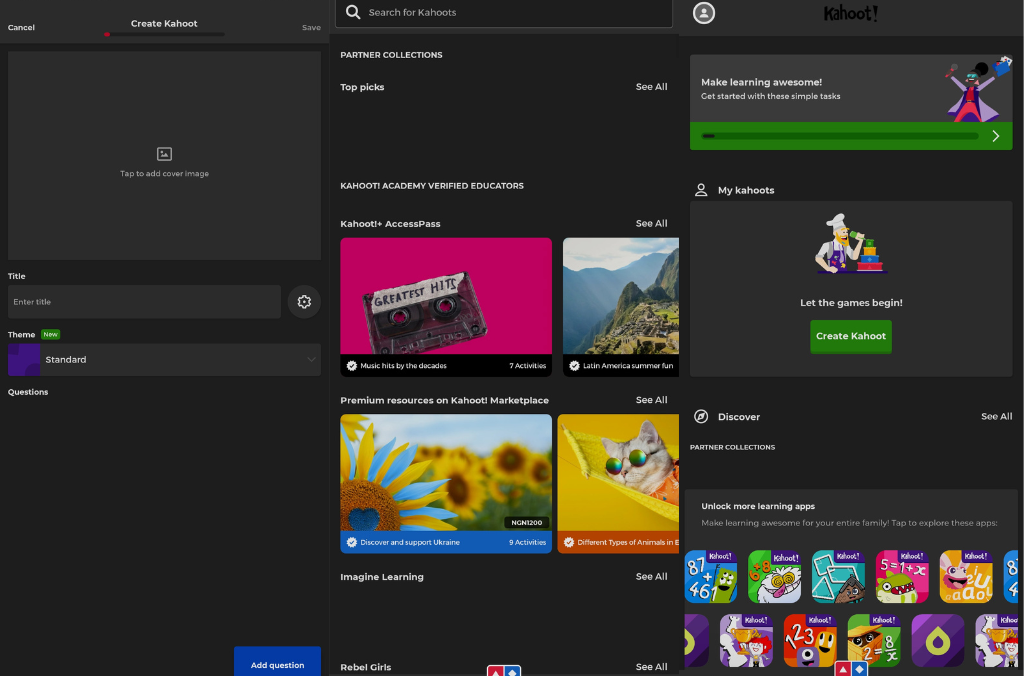
Task: Open the 123 numbers app icon
Action: pos(810,641)
